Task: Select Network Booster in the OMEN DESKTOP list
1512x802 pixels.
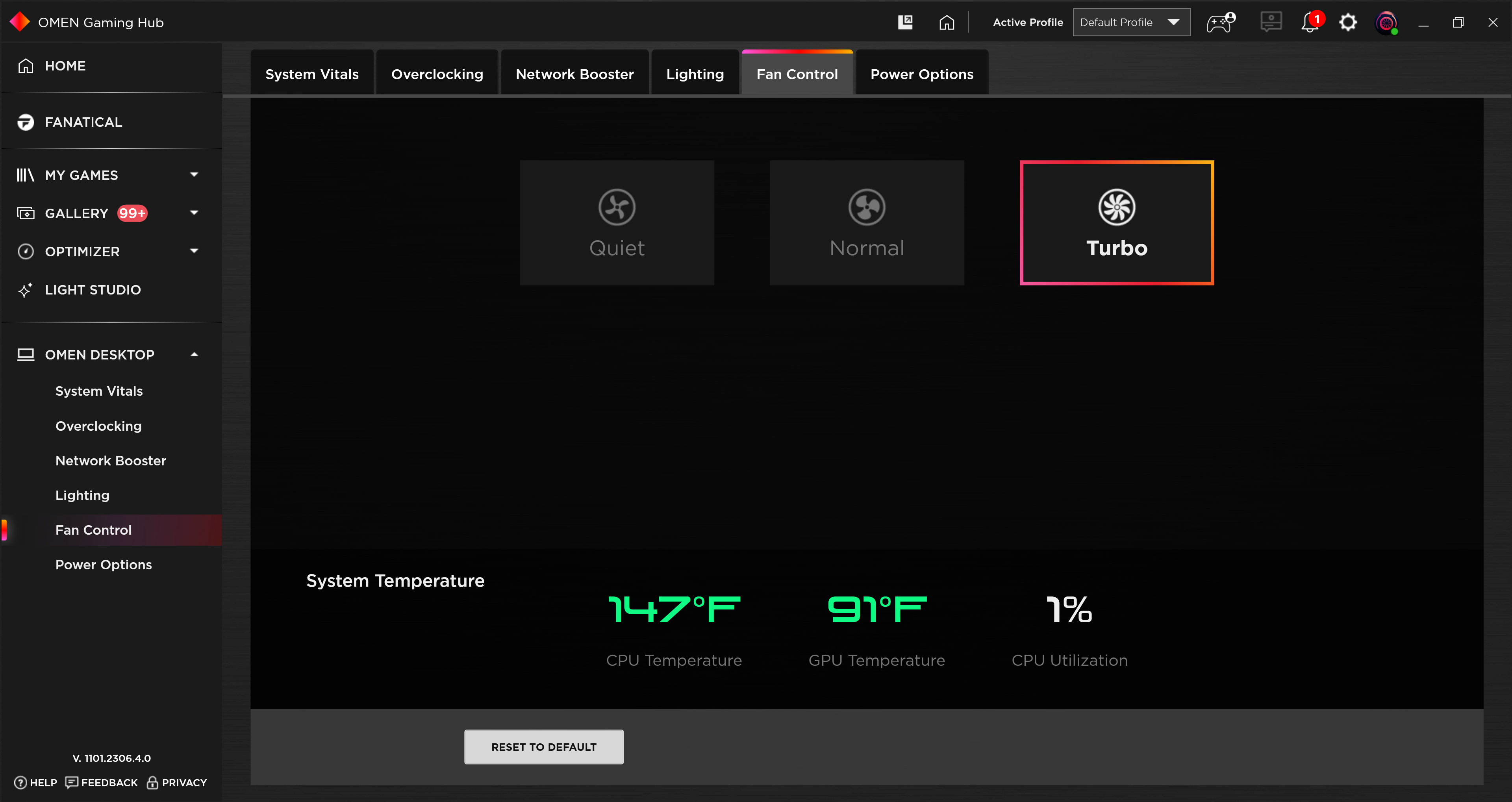Action: point(111,460)
